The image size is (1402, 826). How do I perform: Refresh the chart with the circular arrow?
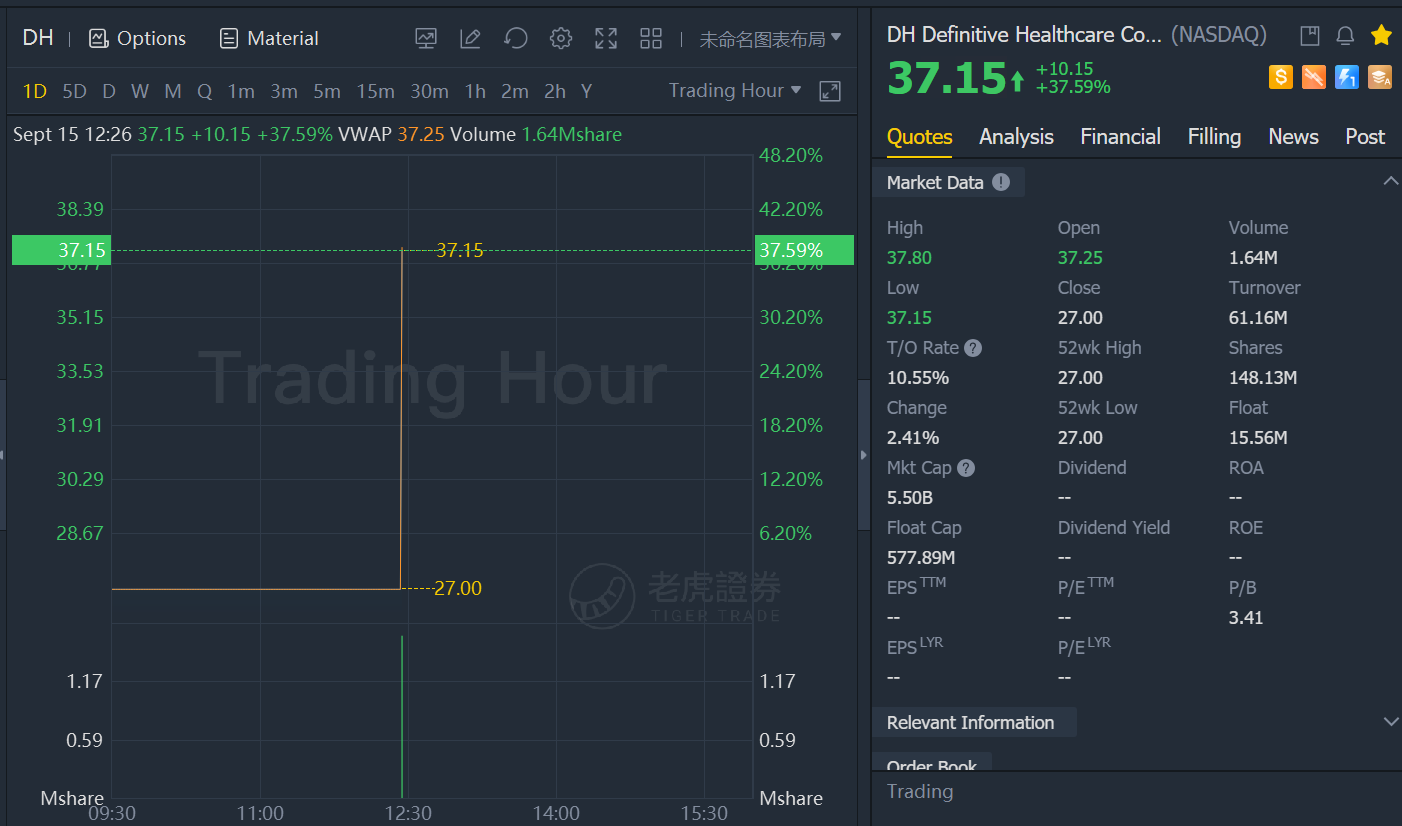pos(515,39)
